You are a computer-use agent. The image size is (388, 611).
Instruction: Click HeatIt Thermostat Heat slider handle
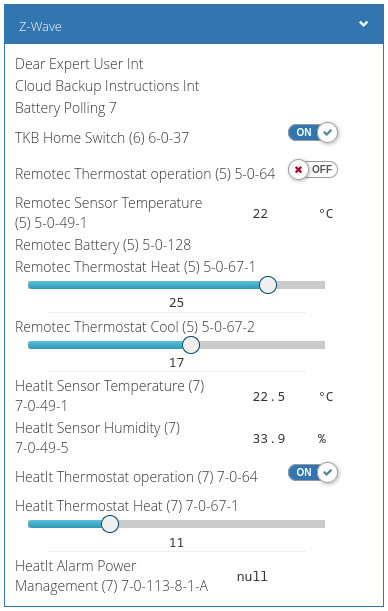pyautogui.click(x=110, y=524)
